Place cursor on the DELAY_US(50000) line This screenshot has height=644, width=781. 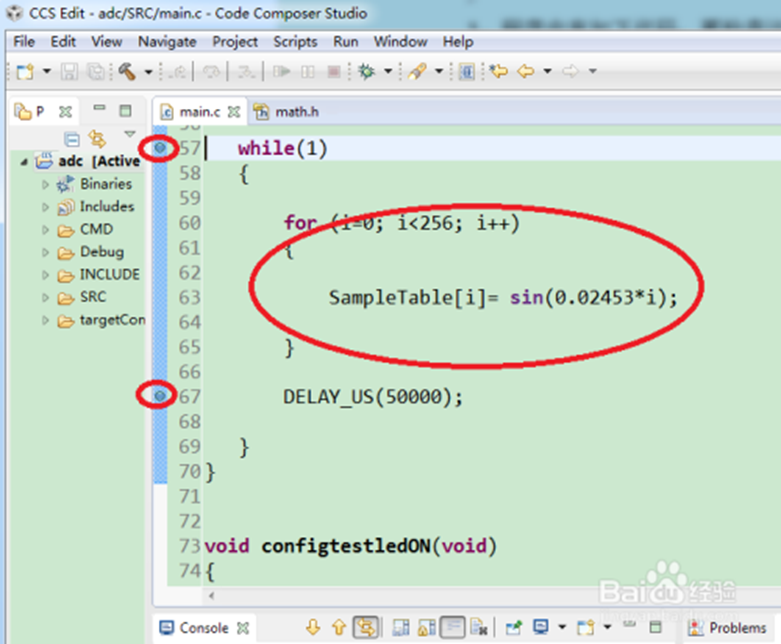pos(373,396)
